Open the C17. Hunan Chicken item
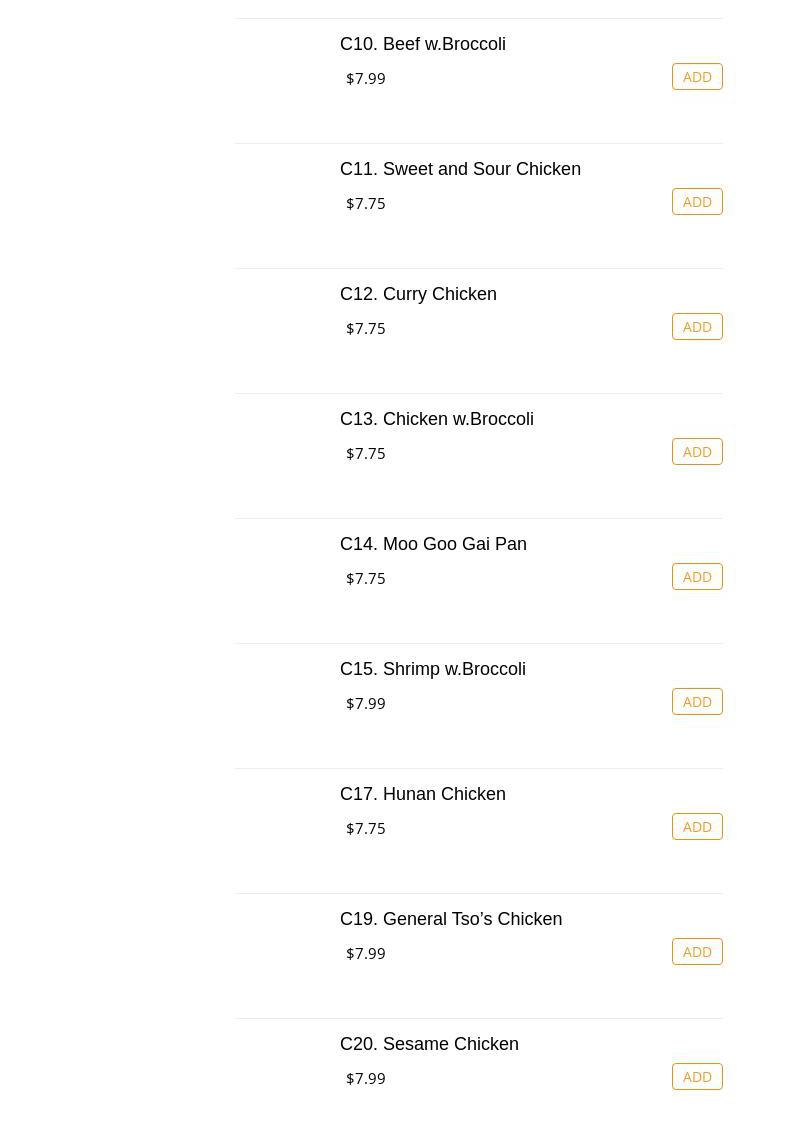Screen dimensions: 785x1131 (423, 794)
